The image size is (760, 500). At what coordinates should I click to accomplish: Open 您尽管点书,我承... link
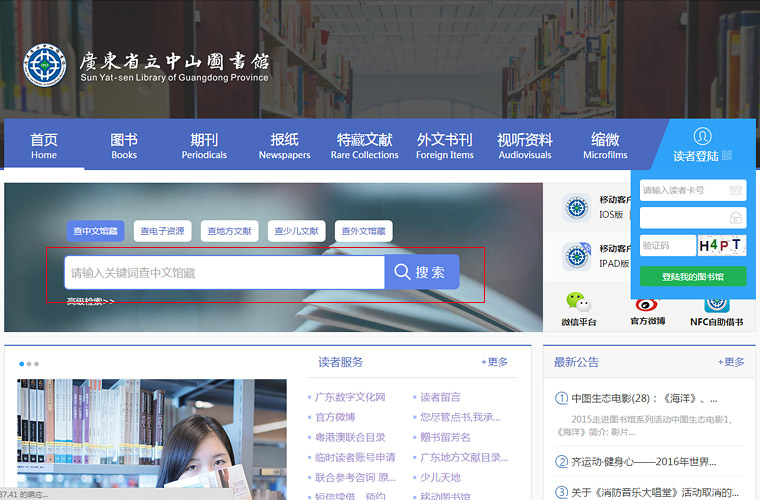(x=460, y=417)
